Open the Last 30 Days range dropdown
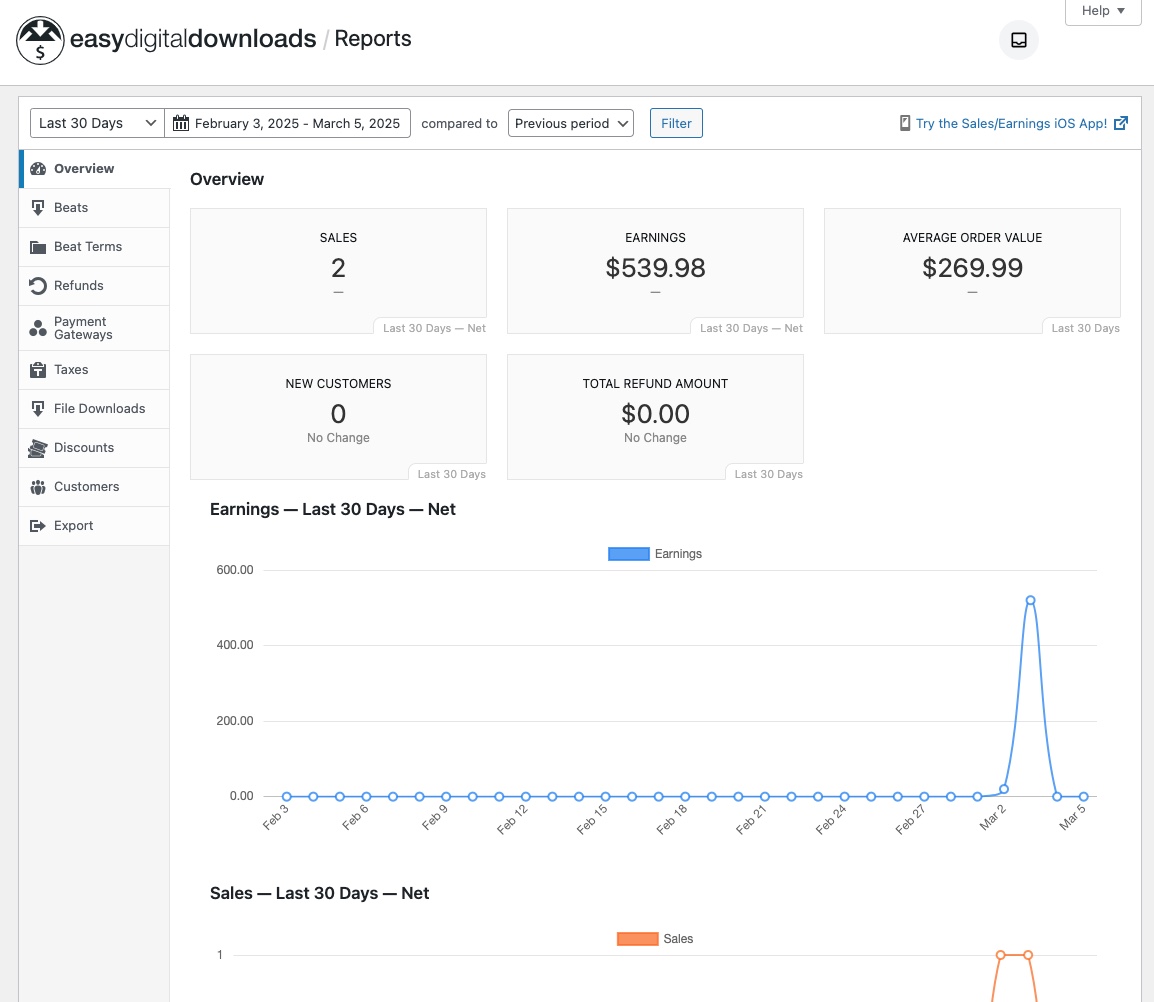Image resolution: width=1154 pixels, height=1002 pixels. coord(96,123)
